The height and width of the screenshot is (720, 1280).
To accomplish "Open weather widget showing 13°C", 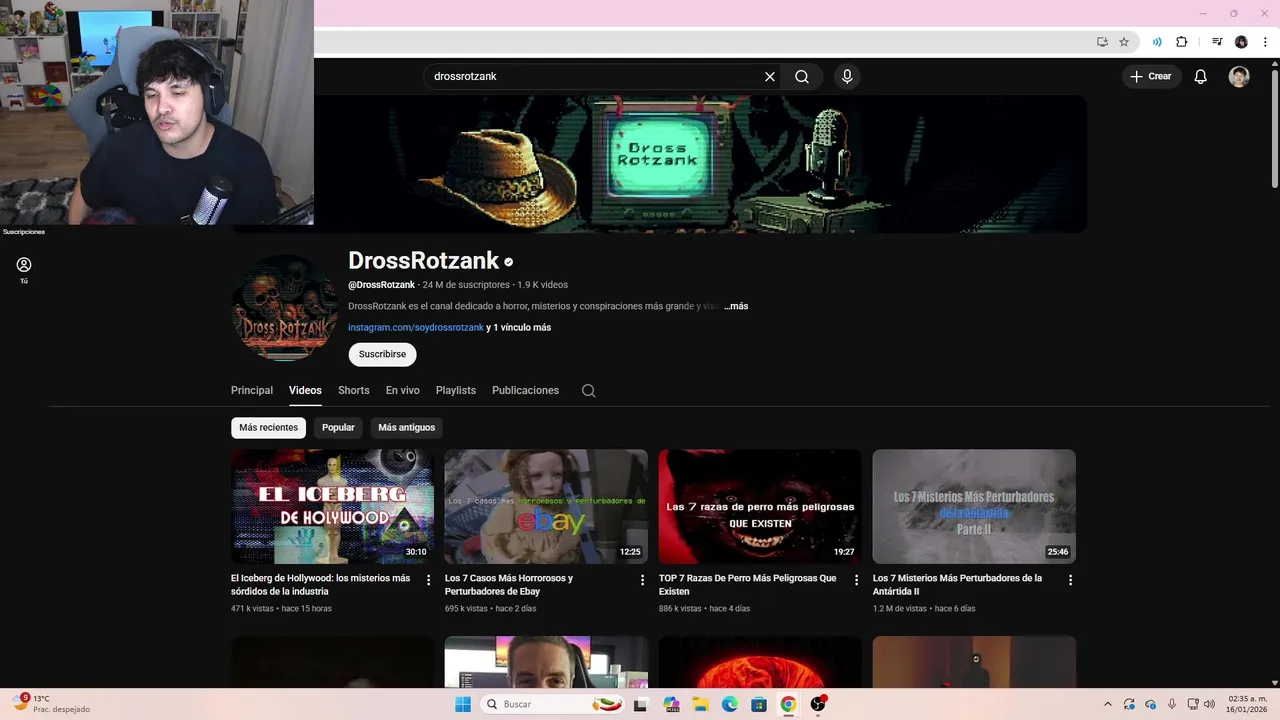I will [50, 704].
